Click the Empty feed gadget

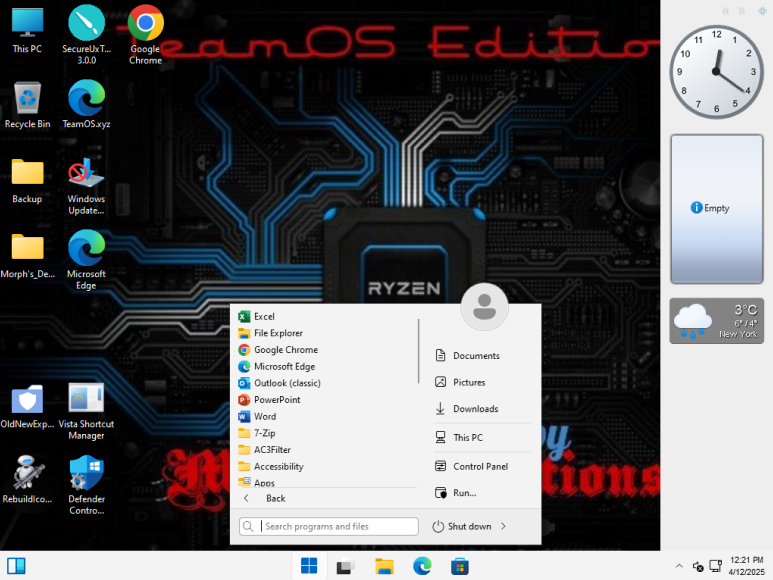point(716,209)
